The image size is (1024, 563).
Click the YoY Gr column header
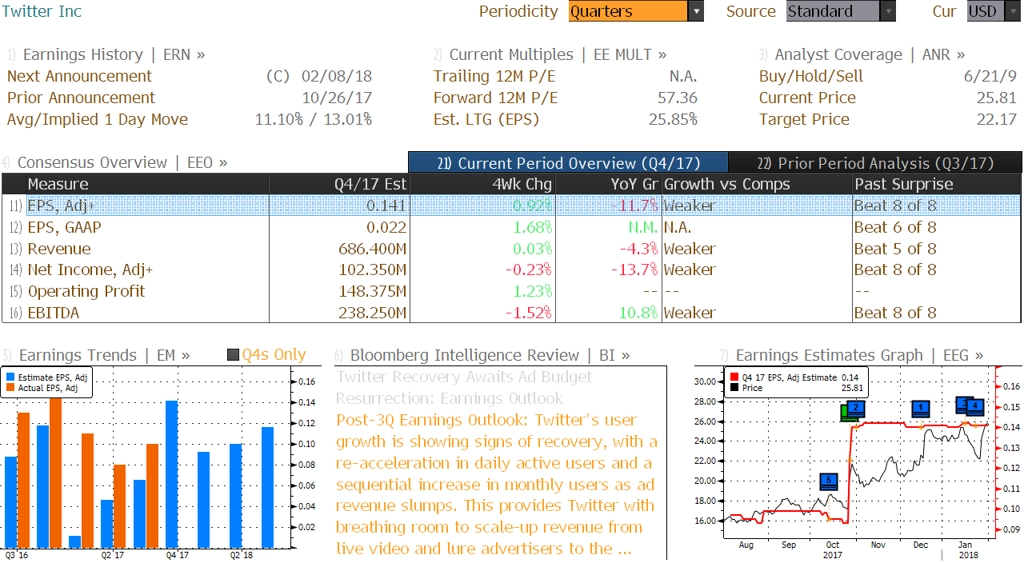tap(607, 184)
